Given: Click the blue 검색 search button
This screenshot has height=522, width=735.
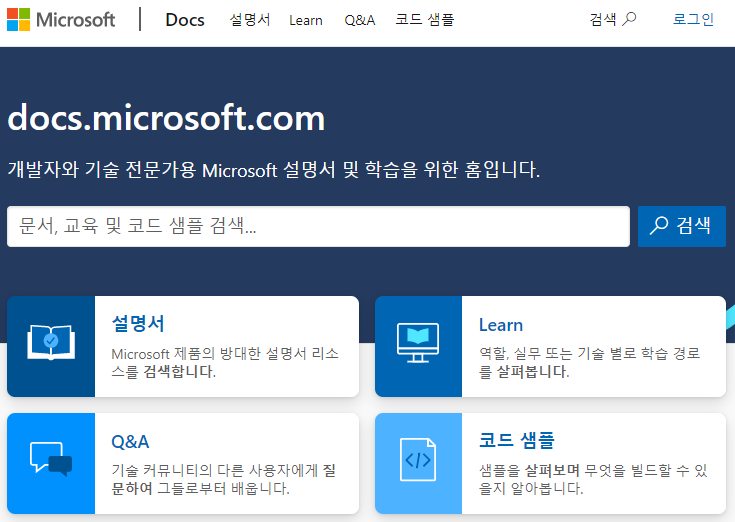Looking at the screenshot, I should (682, 226).
